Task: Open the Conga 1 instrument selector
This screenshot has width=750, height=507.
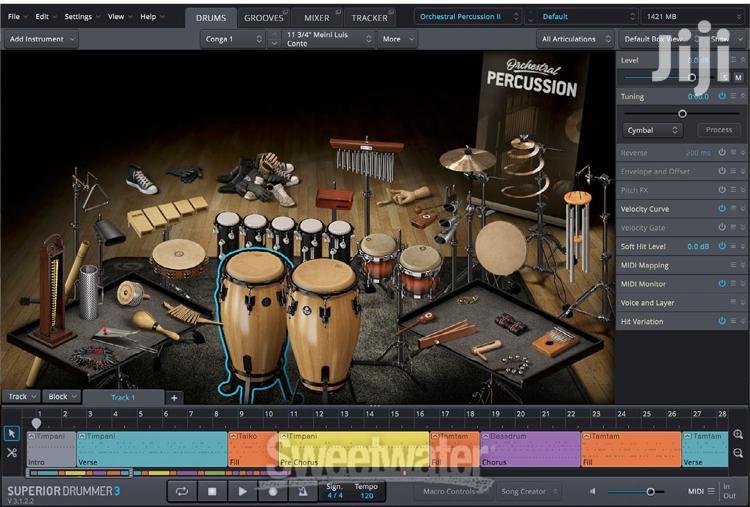Action: coord(232,39)
